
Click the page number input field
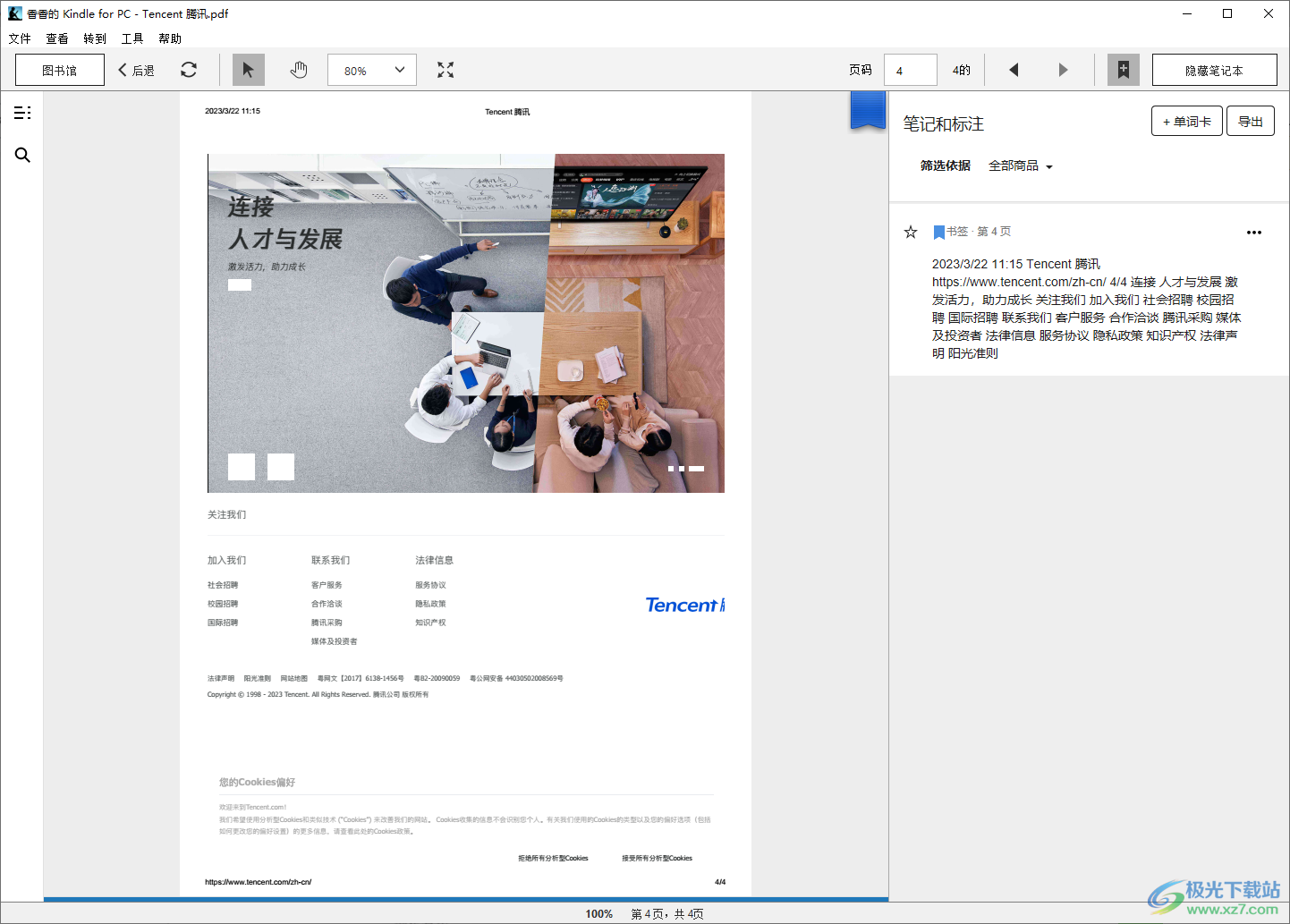click(911, 70)
